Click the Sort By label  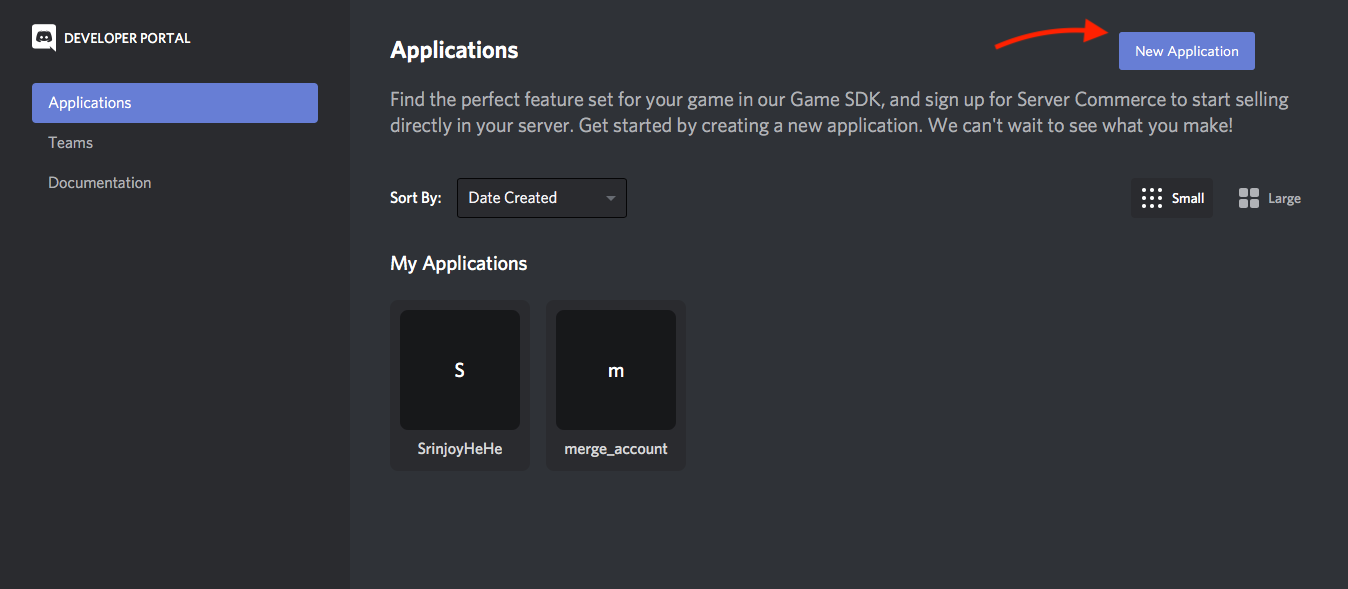tap(415, 198)
